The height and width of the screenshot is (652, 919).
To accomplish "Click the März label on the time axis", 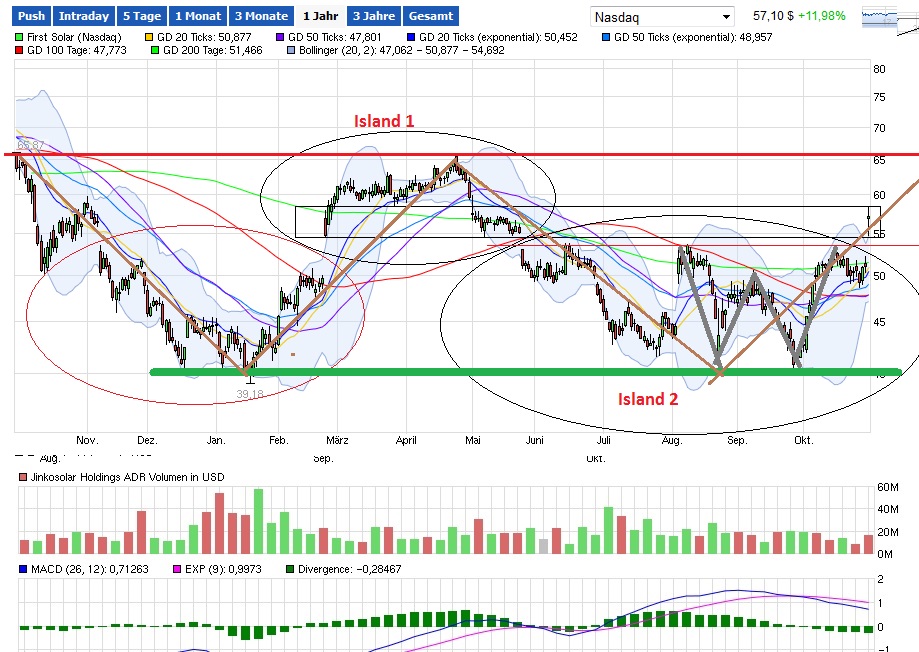I will click(337, 440).
